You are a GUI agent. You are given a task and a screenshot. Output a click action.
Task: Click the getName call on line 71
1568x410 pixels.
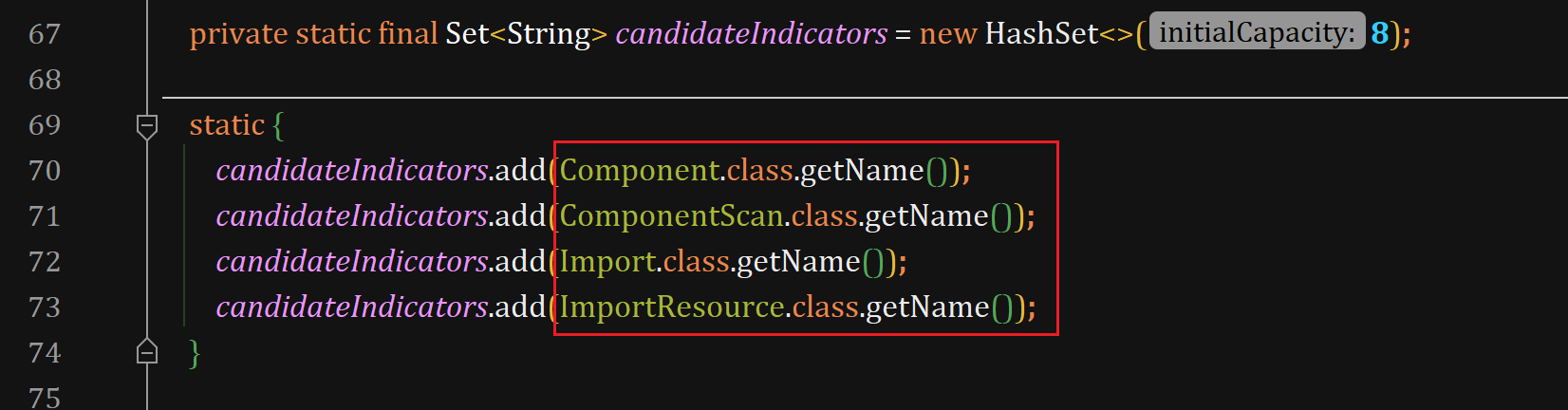point(927,216)
